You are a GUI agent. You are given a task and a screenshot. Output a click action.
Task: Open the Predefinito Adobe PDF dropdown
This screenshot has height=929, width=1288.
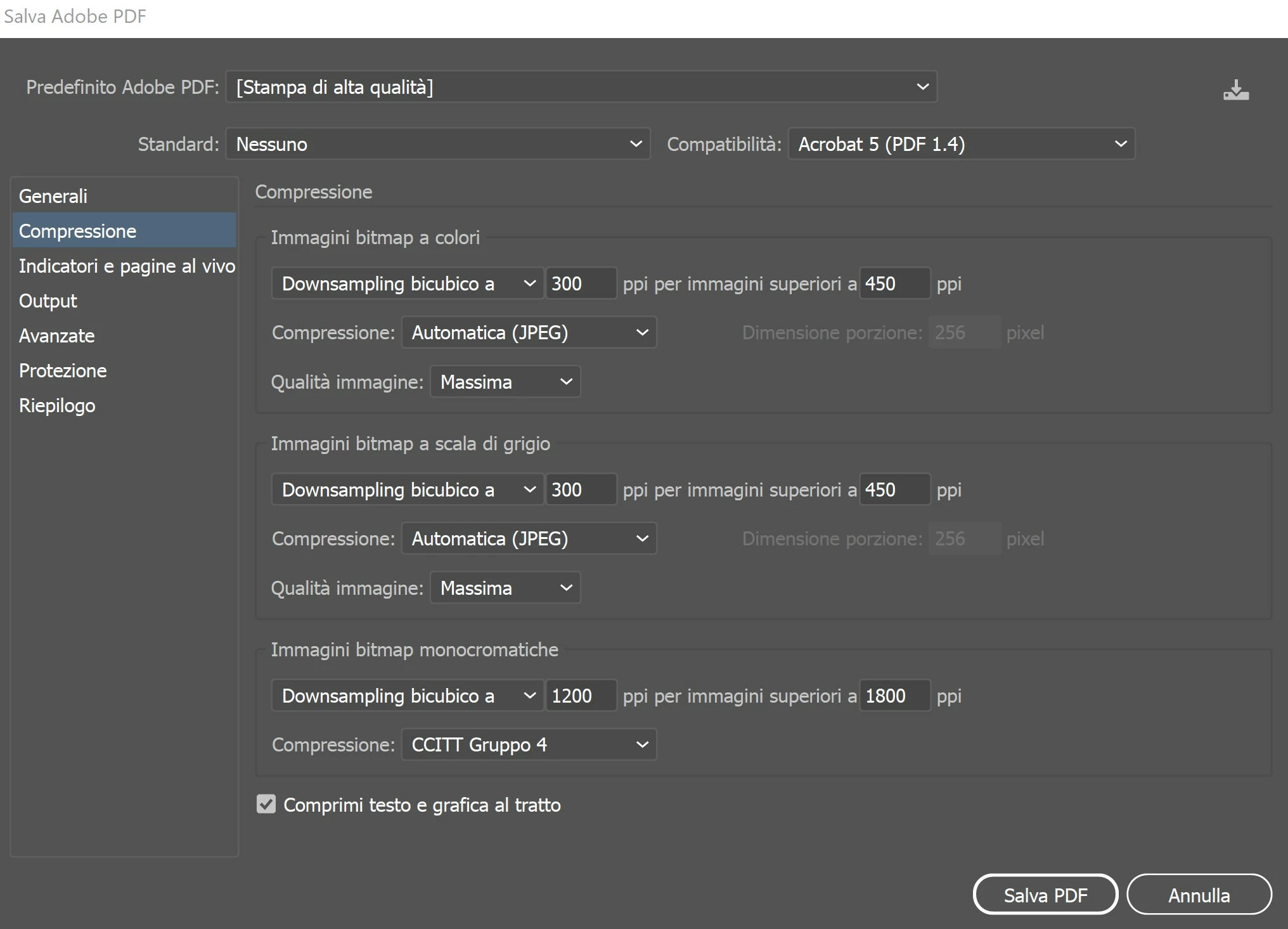click(581, 87)
